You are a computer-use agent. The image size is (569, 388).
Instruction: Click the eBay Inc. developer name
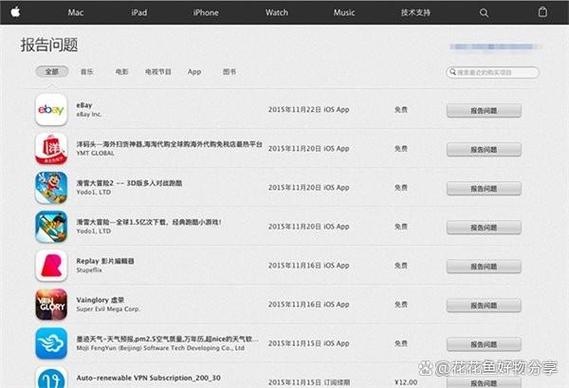pos(89,114)
